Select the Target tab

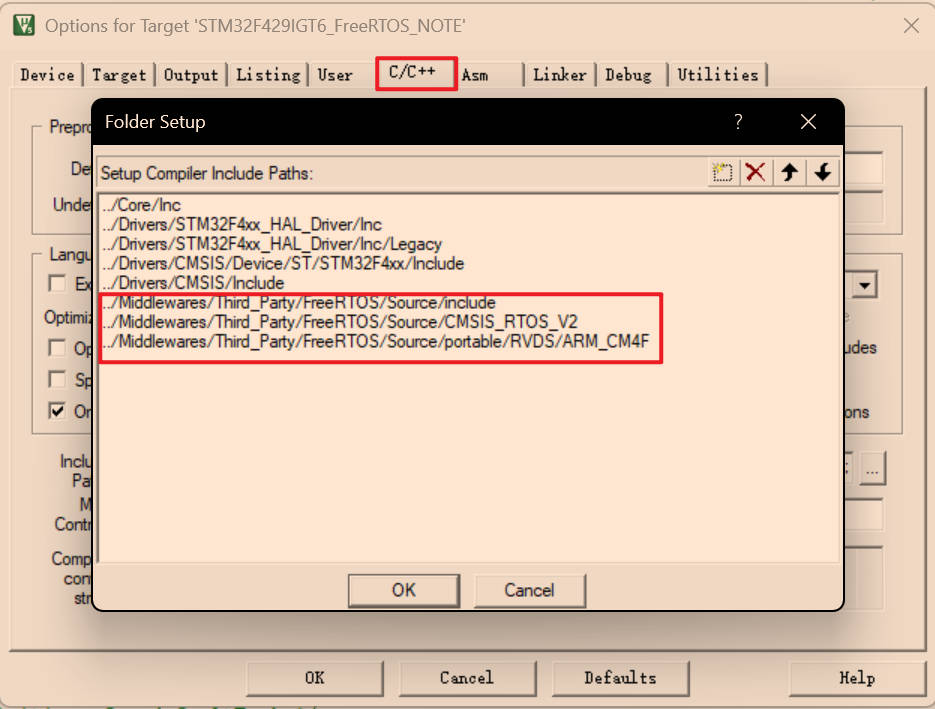119,75
